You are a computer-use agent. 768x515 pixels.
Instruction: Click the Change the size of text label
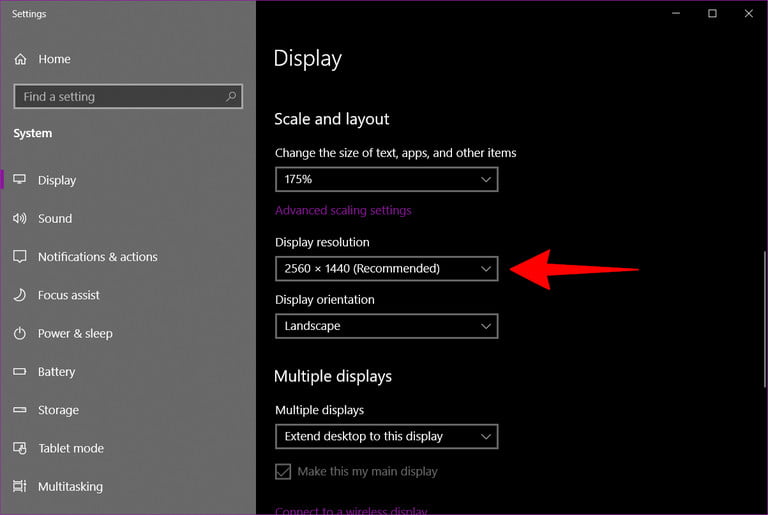(395, 153)
